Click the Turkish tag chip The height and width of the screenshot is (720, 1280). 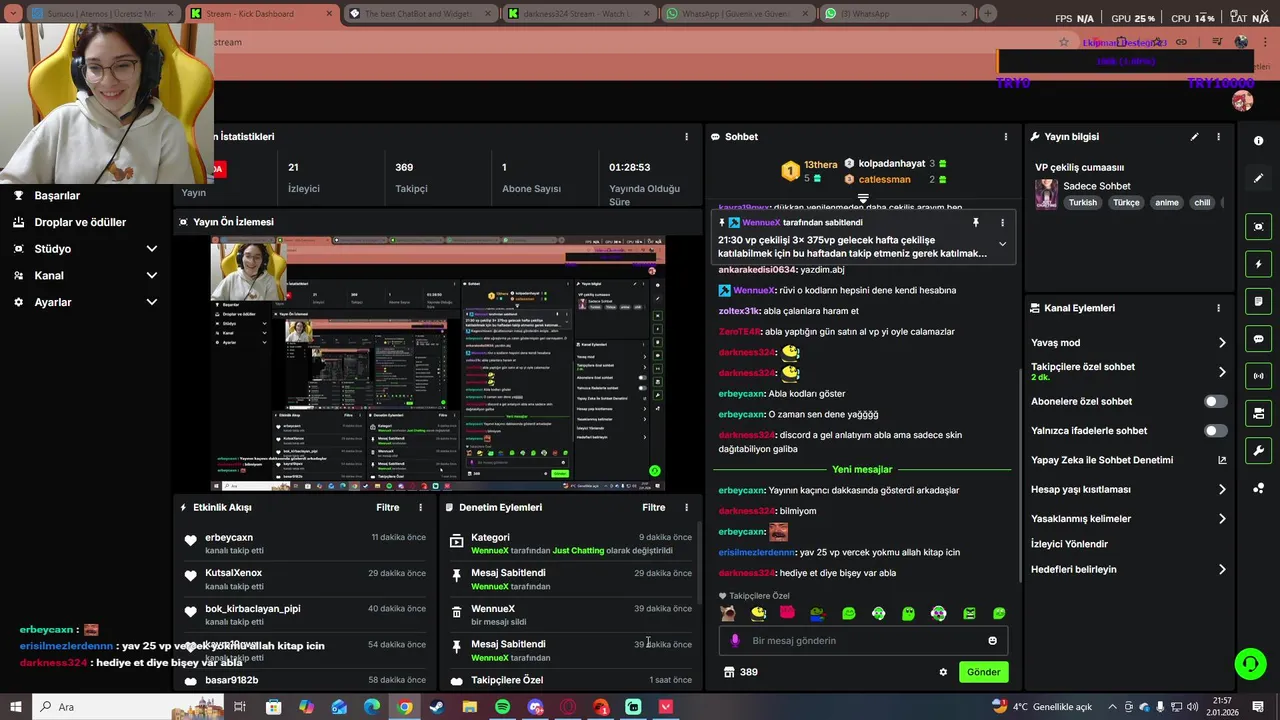coord(1082,203)
